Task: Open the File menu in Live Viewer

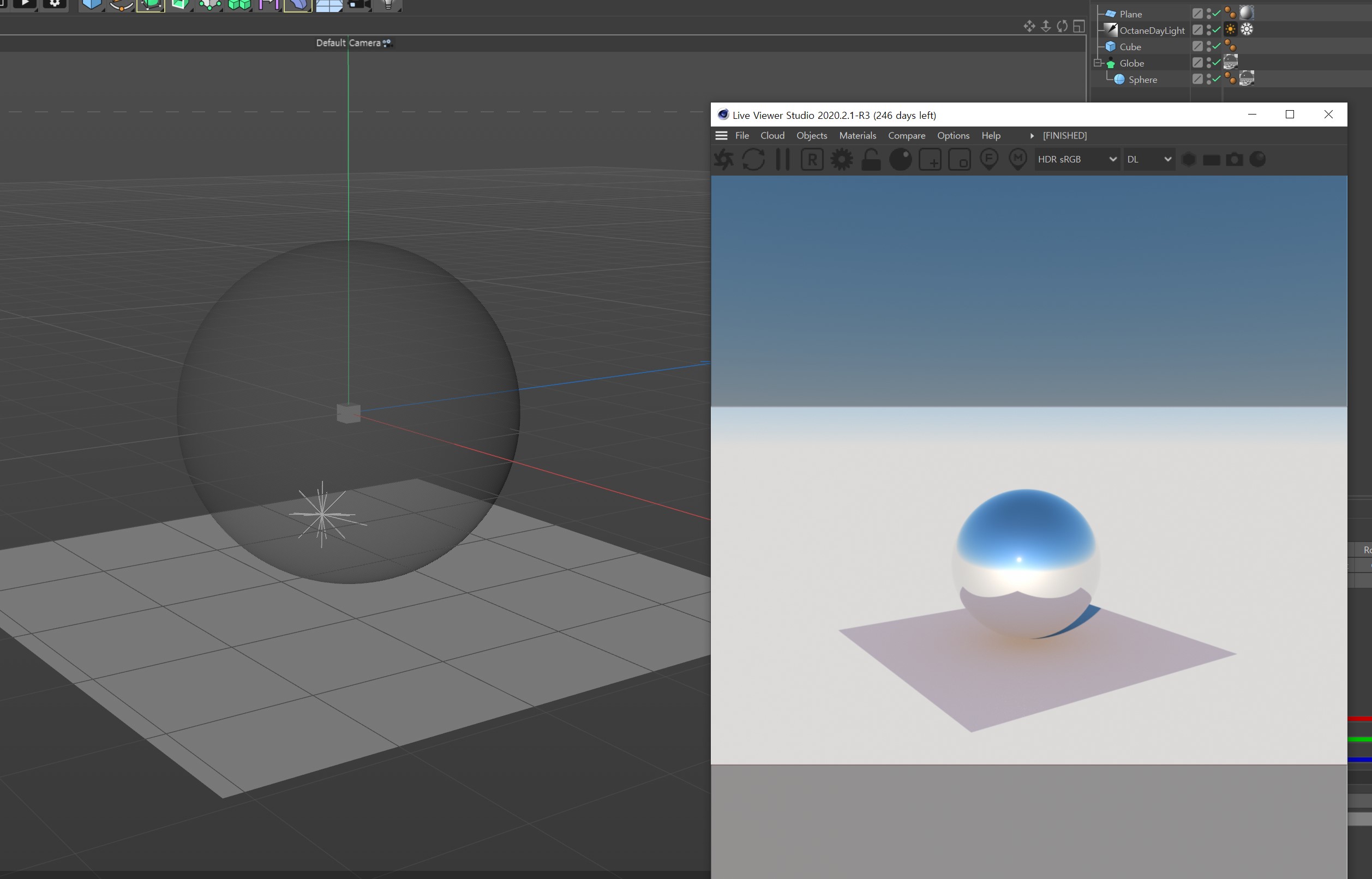Action: (742, 135)
